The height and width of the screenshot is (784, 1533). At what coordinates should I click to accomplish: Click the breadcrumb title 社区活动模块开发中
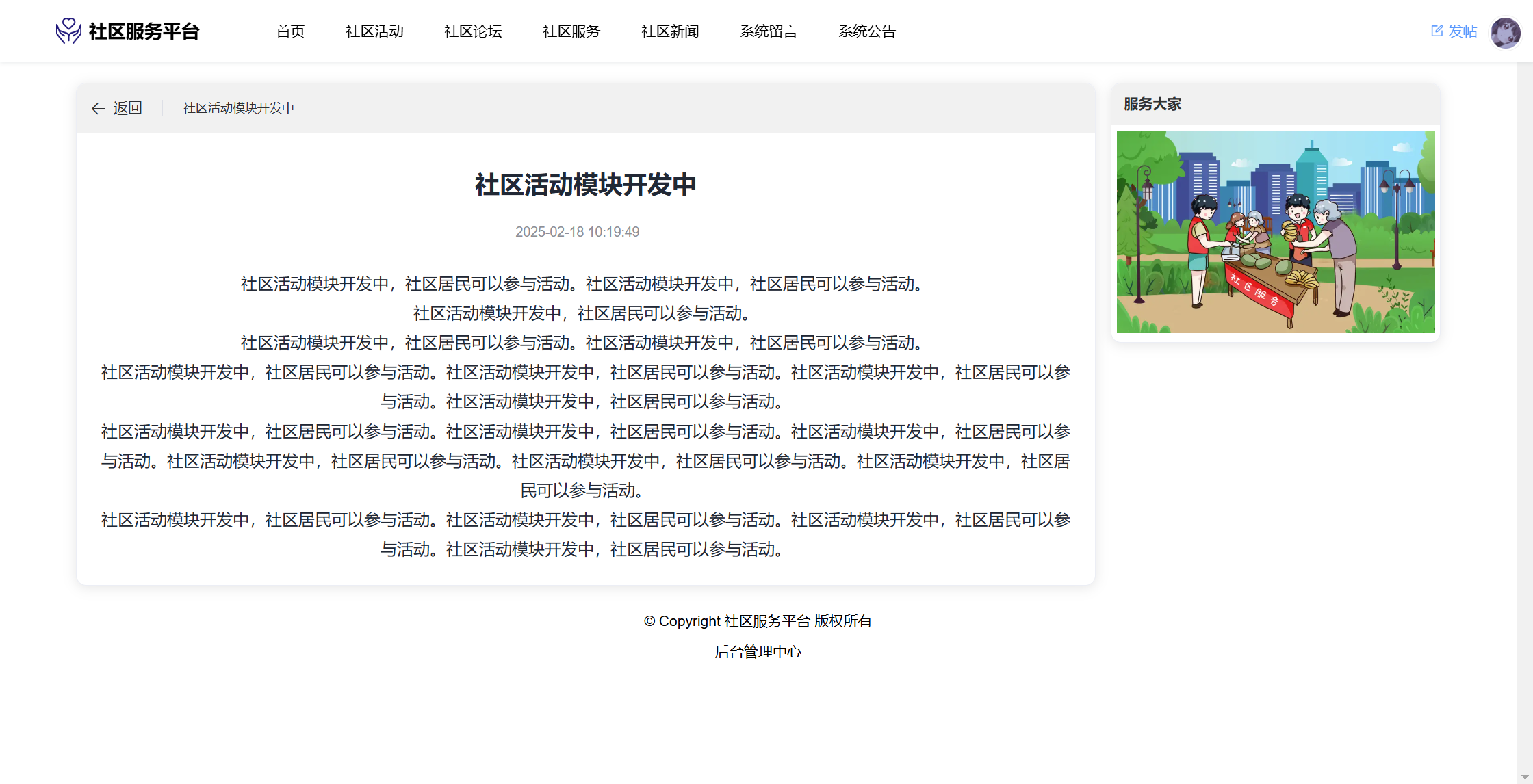point(238,108)
